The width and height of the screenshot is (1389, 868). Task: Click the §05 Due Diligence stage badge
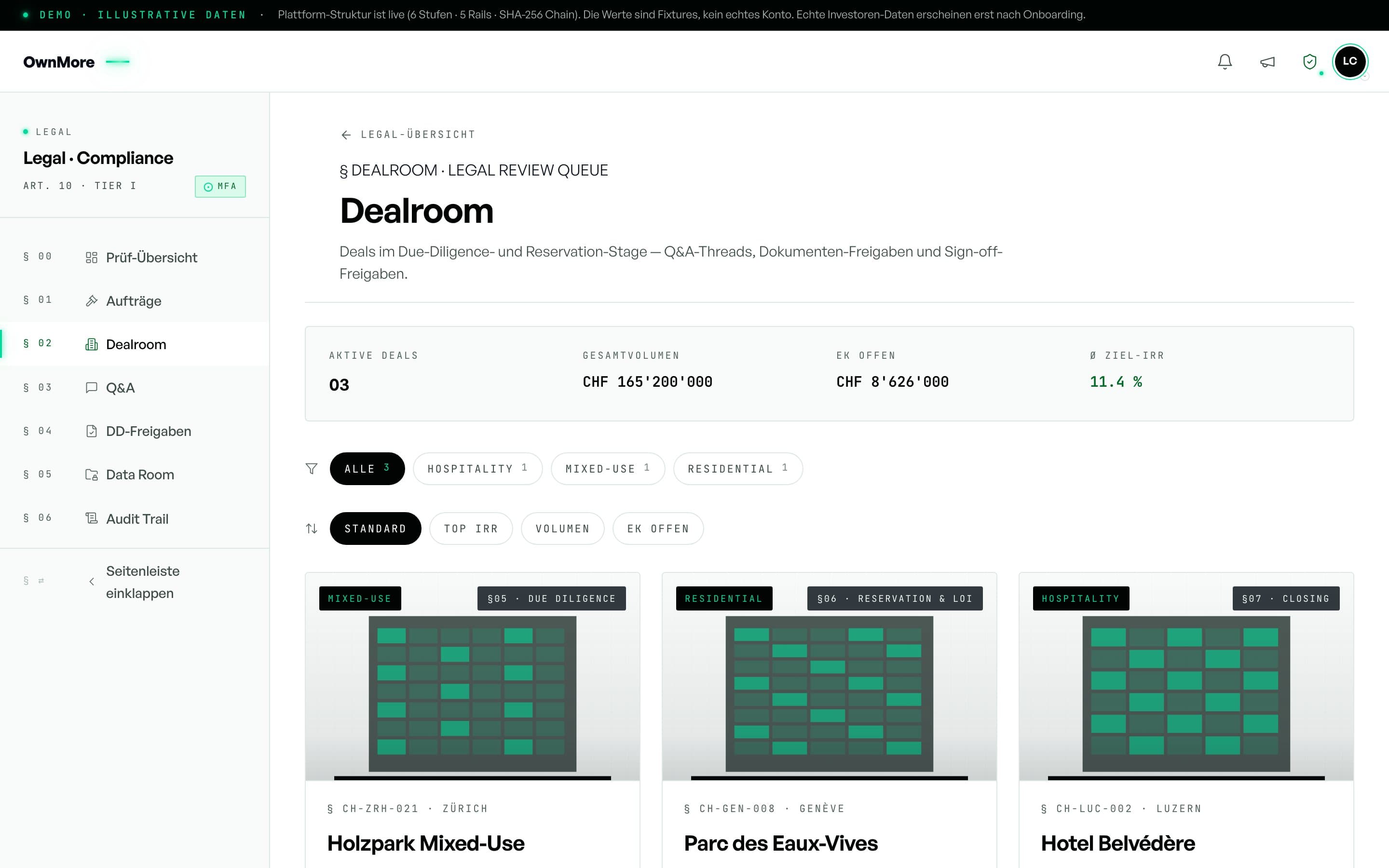pos(552,598)
